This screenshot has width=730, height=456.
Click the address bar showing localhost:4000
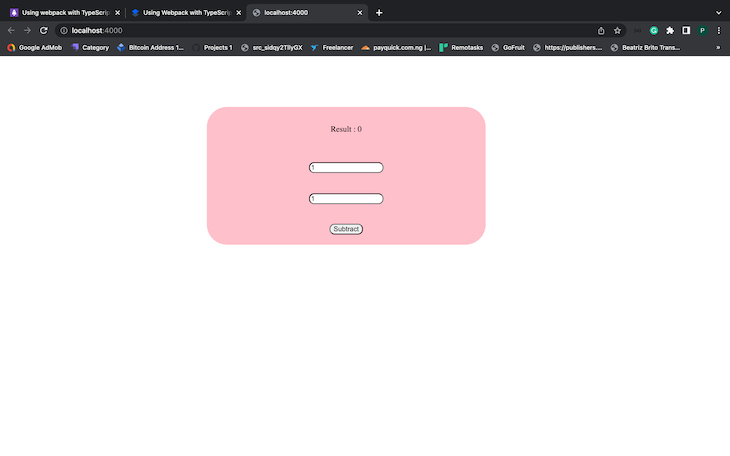(x=300, y=30)
